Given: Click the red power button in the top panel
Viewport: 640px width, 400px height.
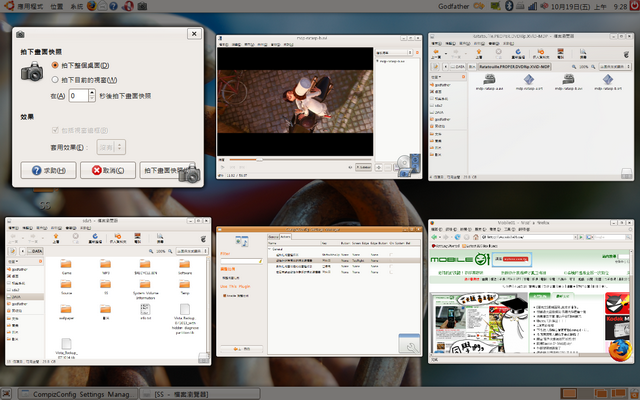Looking at the screenshot, I should point(635,5).
